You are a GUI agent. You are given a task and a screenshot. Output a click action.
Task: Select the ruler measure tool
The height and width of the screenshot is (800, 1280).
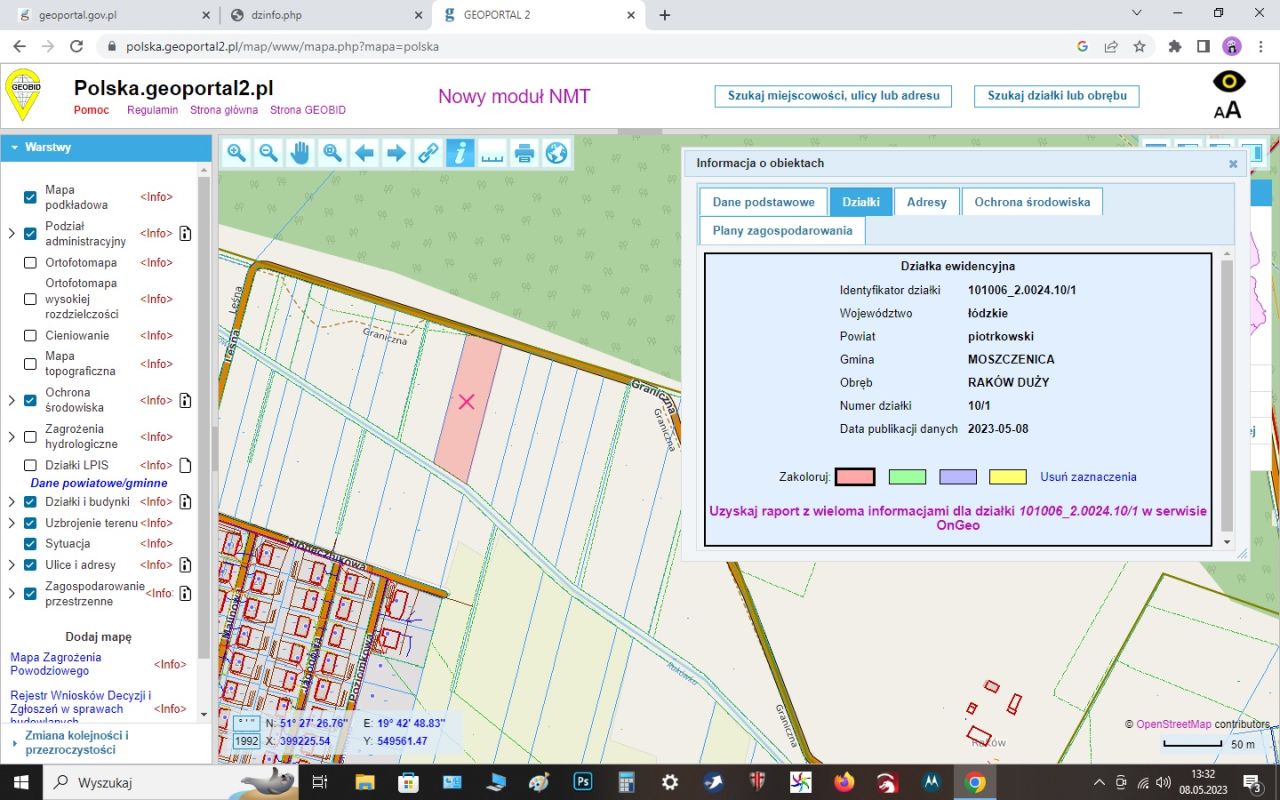pyautogui.click(x=492, y=153)
